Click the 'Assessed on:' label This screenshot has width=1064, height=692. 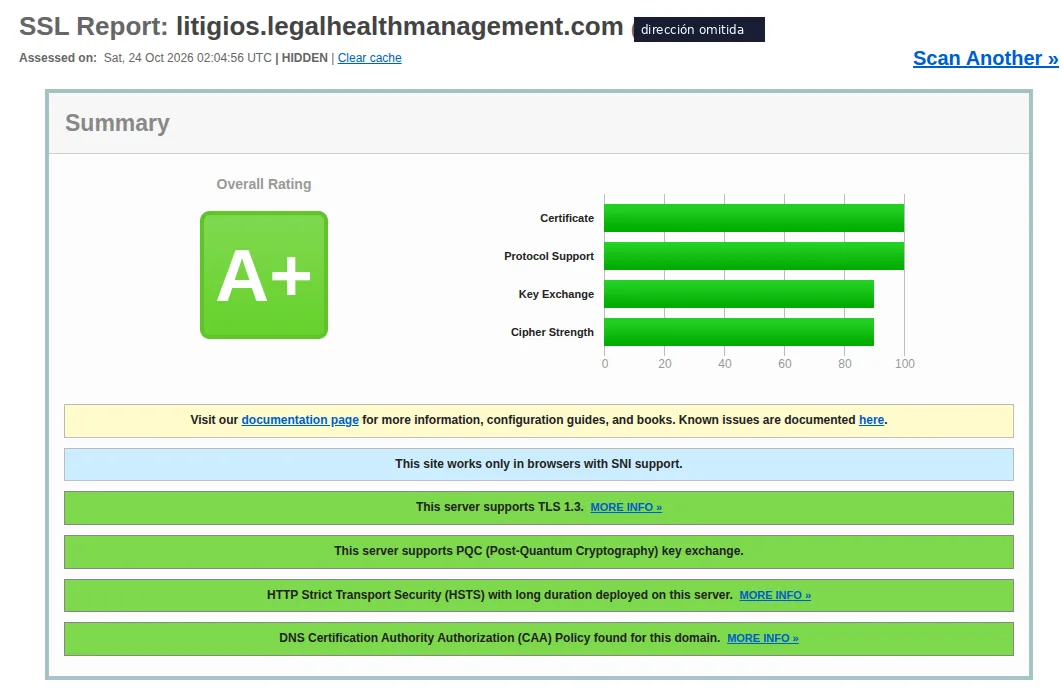pos(58,58)
